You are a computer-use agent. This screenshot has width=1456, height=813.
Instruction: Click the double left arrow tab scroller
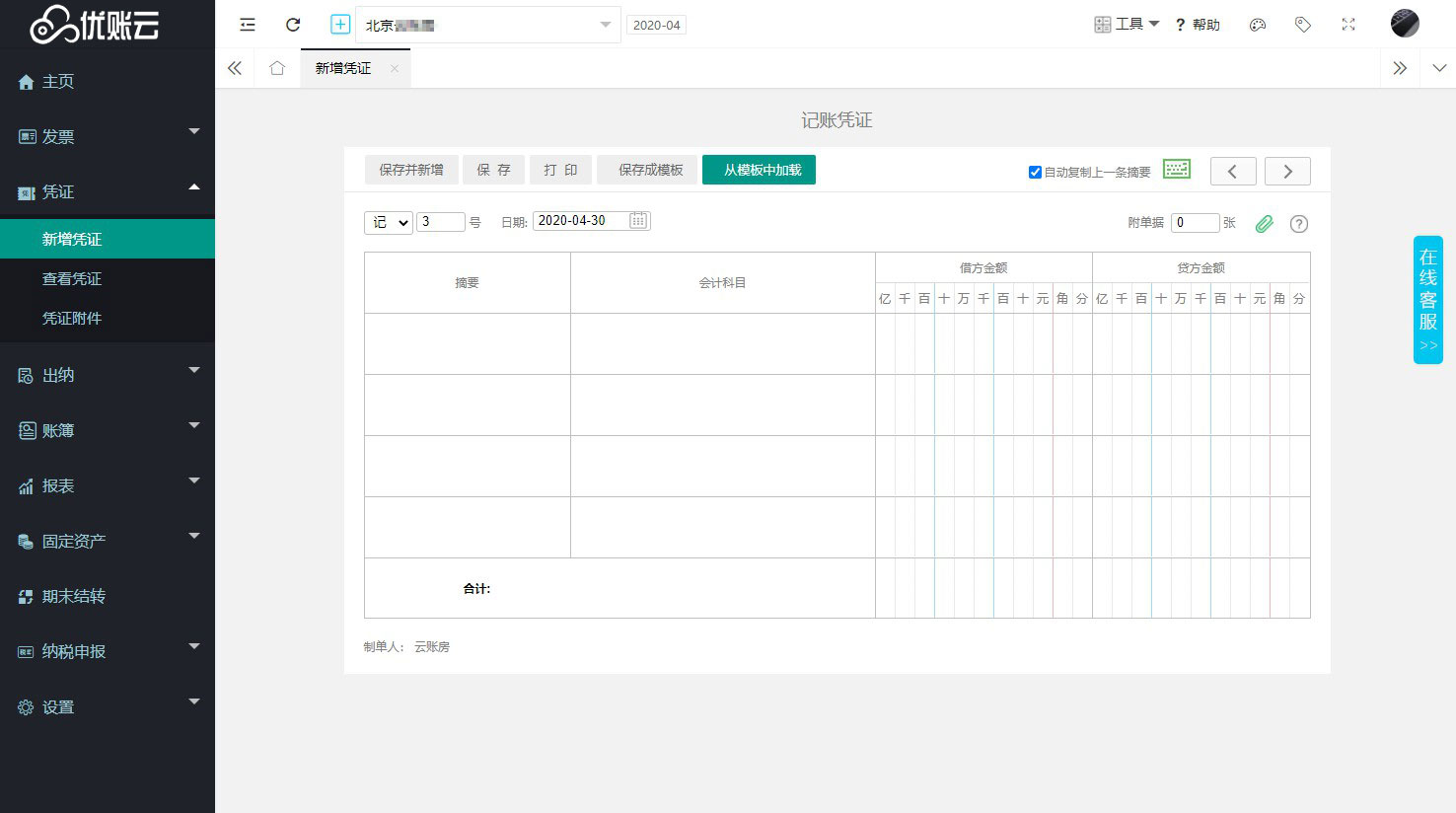[x=235, y=68]
